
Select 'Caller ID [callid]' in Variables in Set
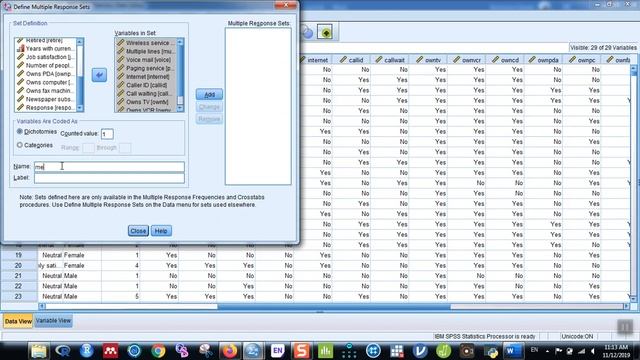coord(146,85)
